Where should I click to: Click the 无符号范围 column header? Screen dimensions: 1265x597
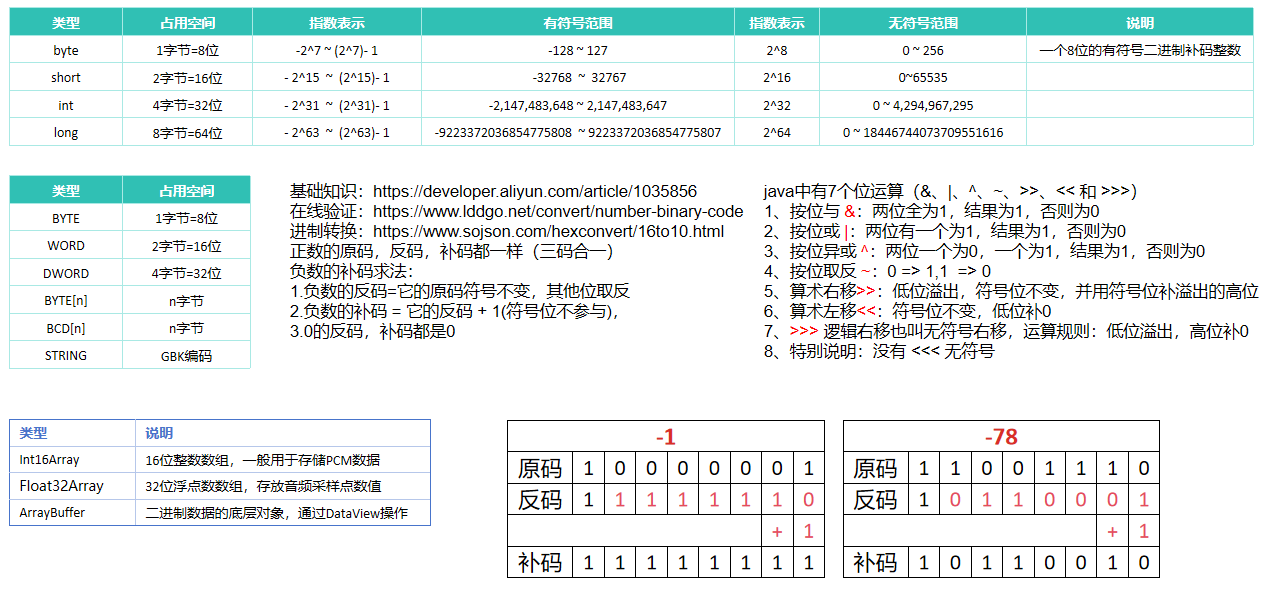(922, 23)
